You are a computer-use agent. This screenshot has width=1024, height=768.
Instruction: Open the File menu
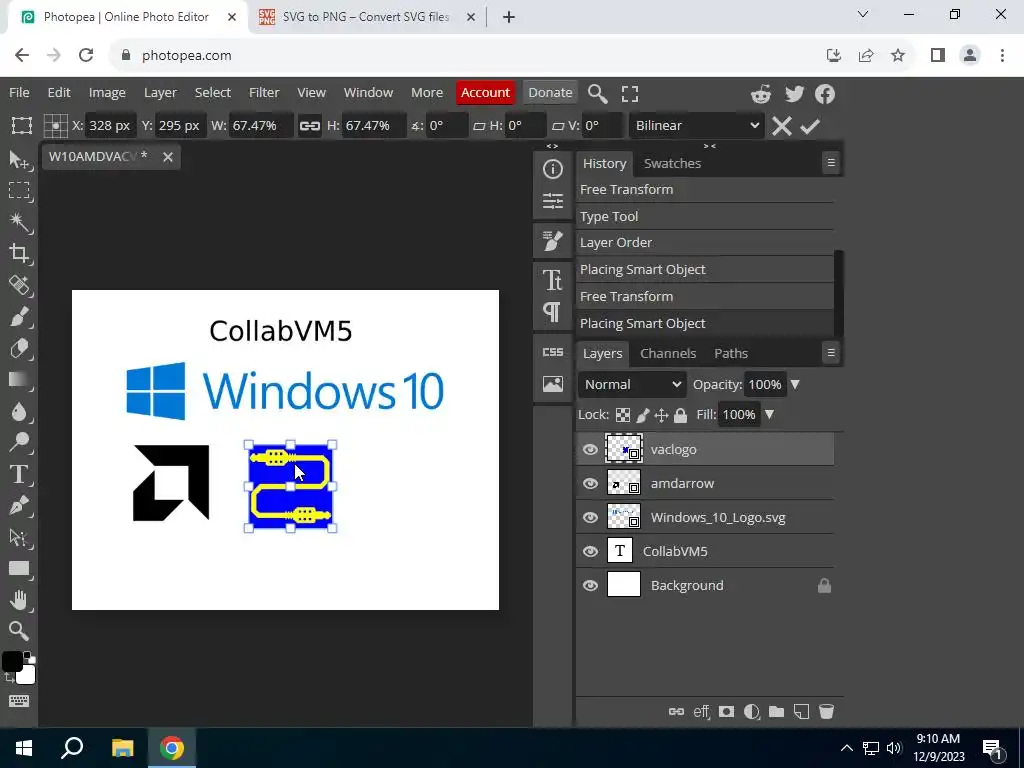coord(19,93)
